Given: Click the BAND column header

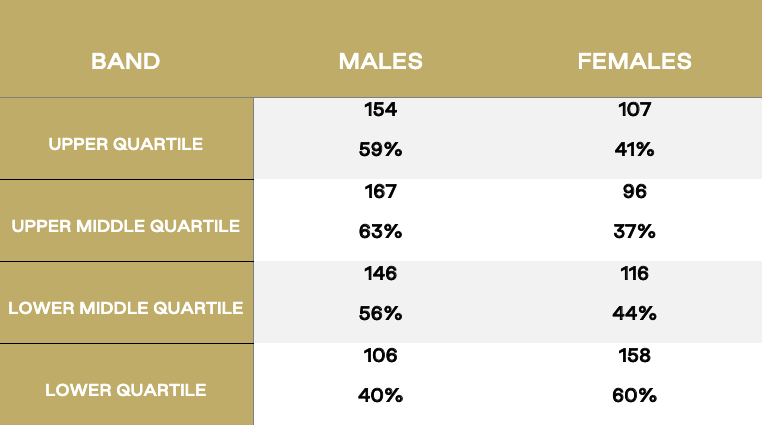Looking at the screenshot, I should pyautogui.click(x=125, y=61).
